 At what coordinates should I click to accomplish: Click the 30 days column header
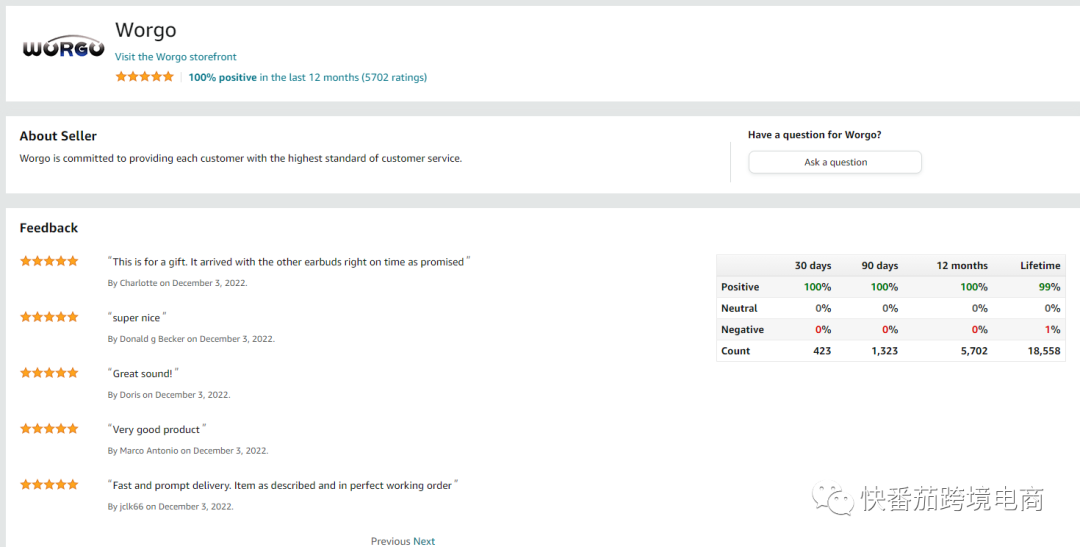[813, 266]
